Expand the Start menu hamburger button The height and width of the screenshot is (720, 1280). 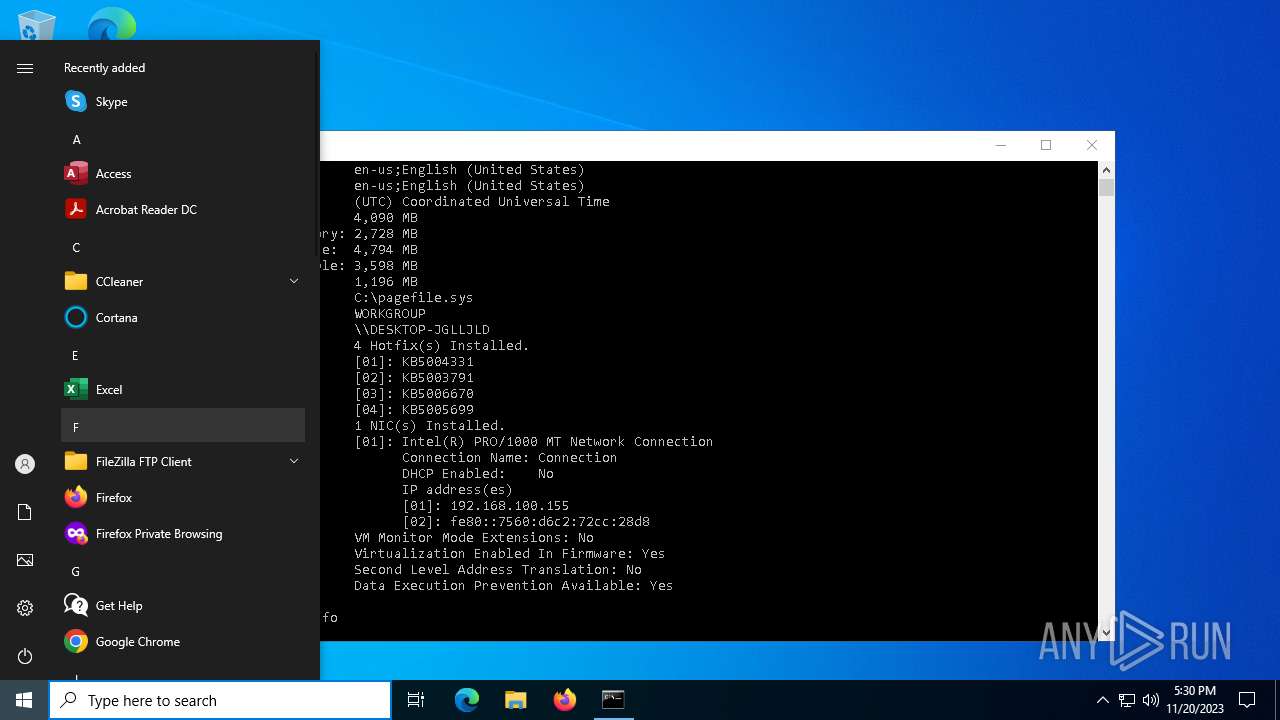[x=25, y=68]
